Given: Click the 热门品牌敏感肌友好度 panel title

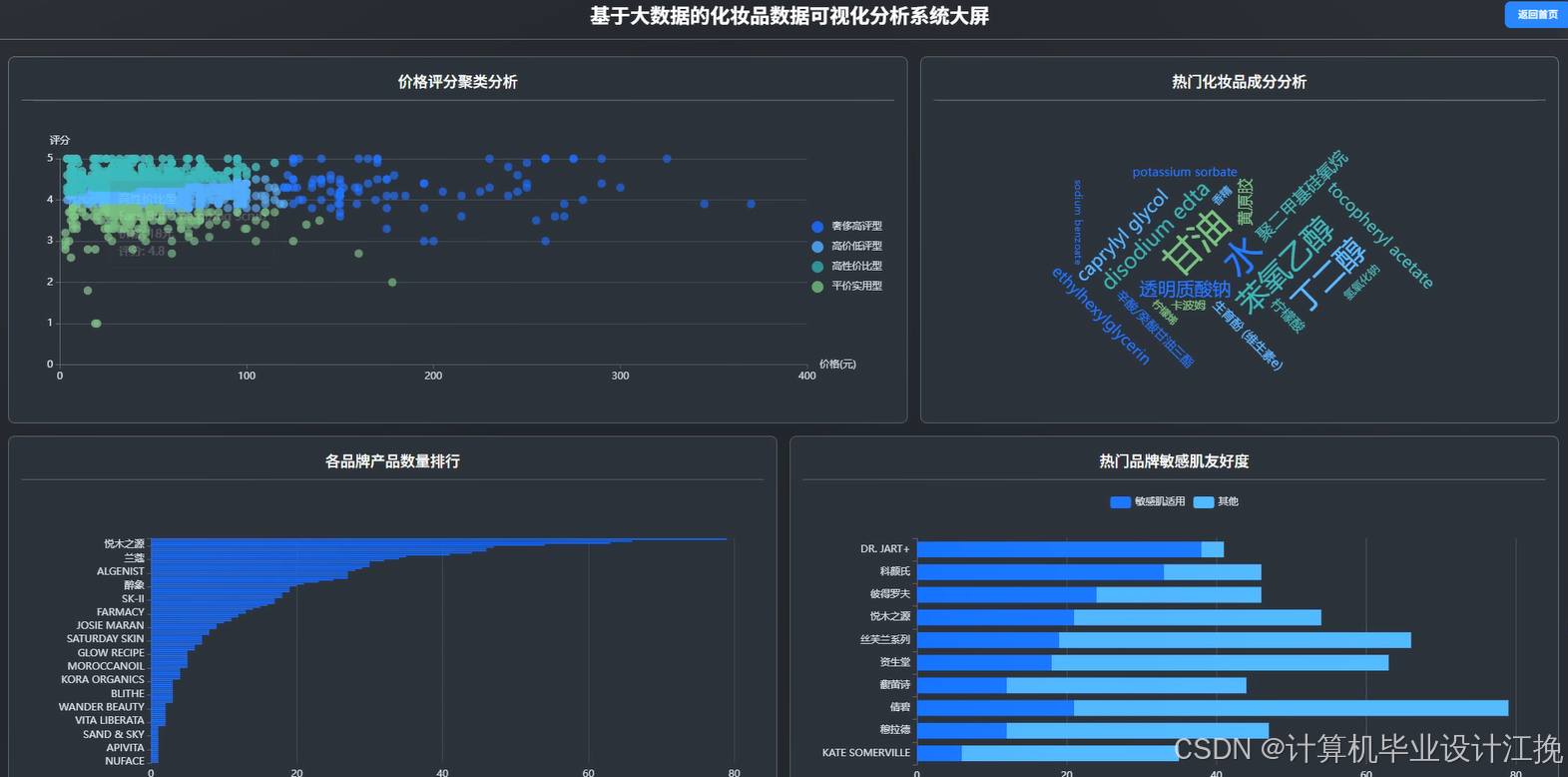Looking at the screenshot, I should (x=1174, y=461).
